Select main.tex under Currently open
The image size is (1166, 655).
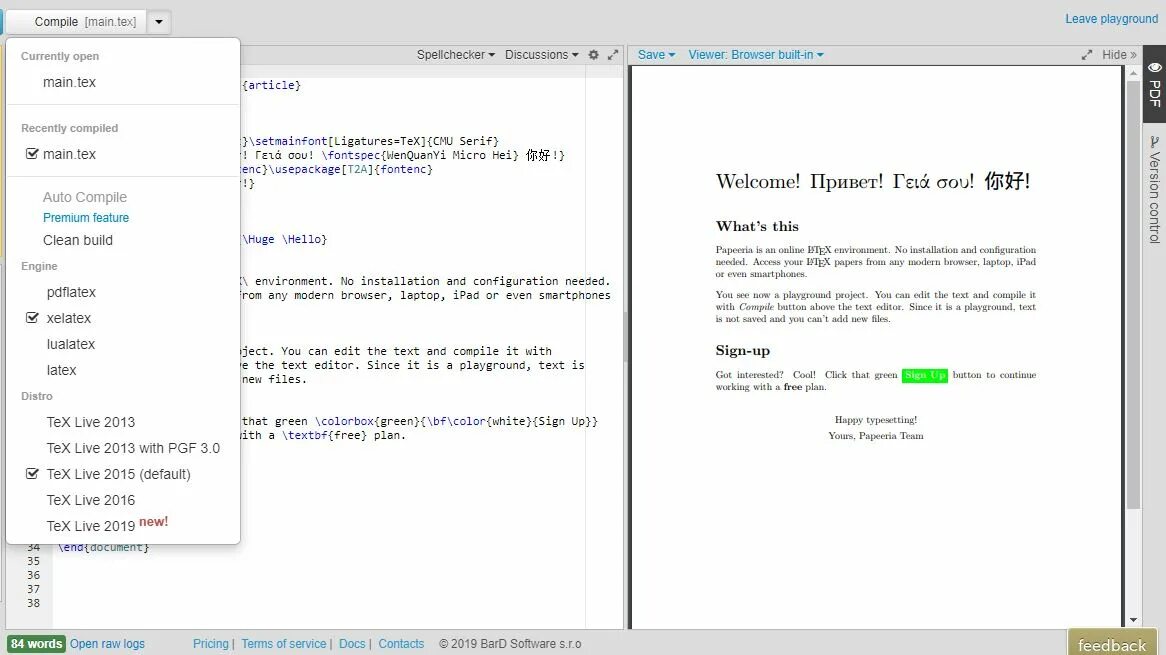pyautogui.click(x=69, y=82)
